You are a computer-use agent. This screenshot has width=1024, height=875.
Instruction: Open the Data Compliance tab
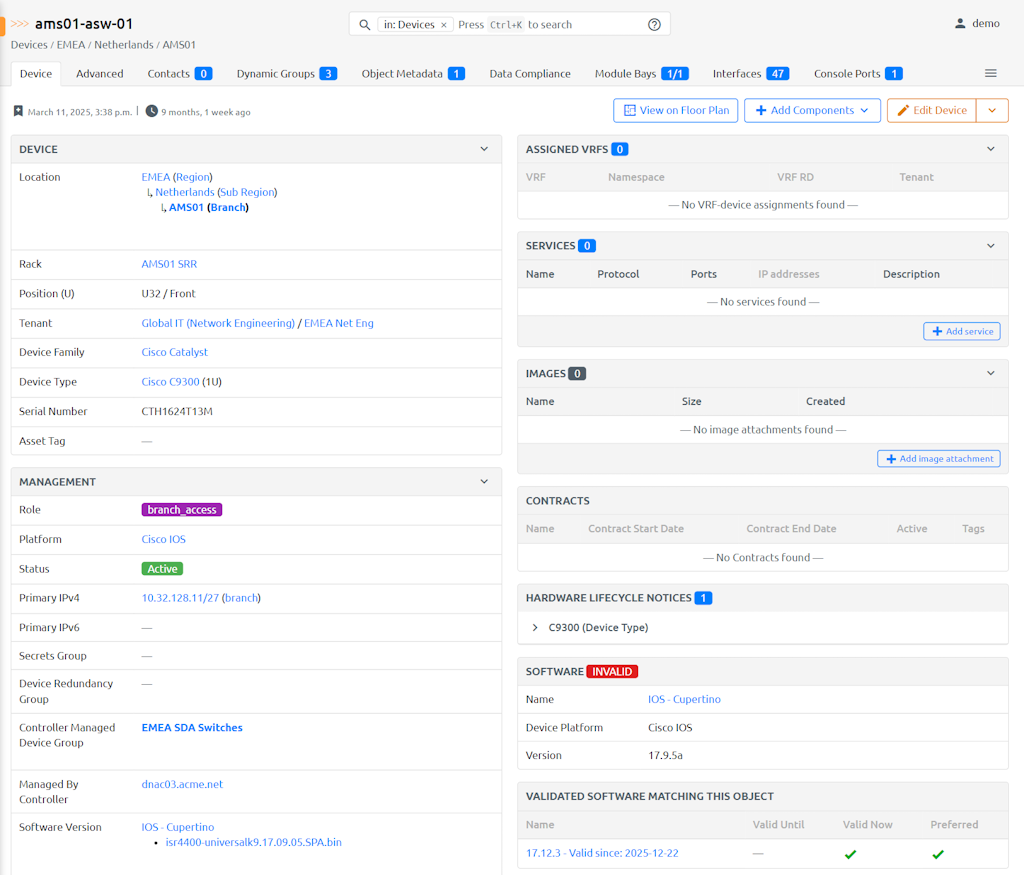point(529,74)
